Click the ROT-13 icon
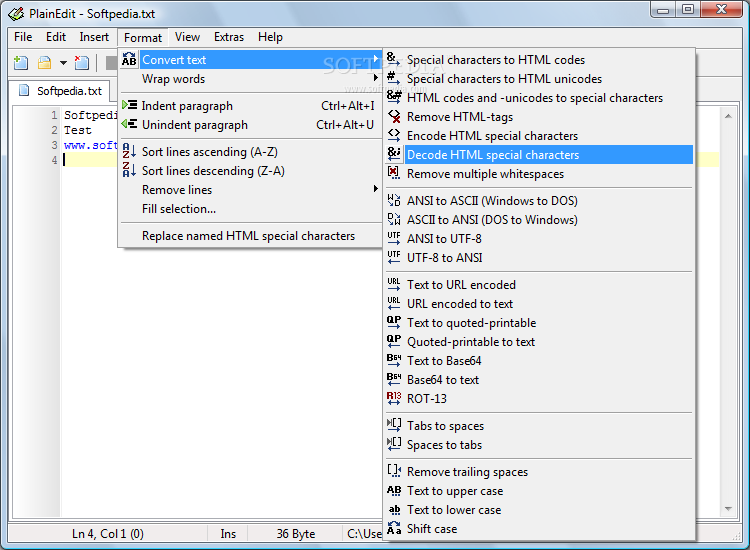The width and height of the screenshot is (750, 550). point(394,398)
